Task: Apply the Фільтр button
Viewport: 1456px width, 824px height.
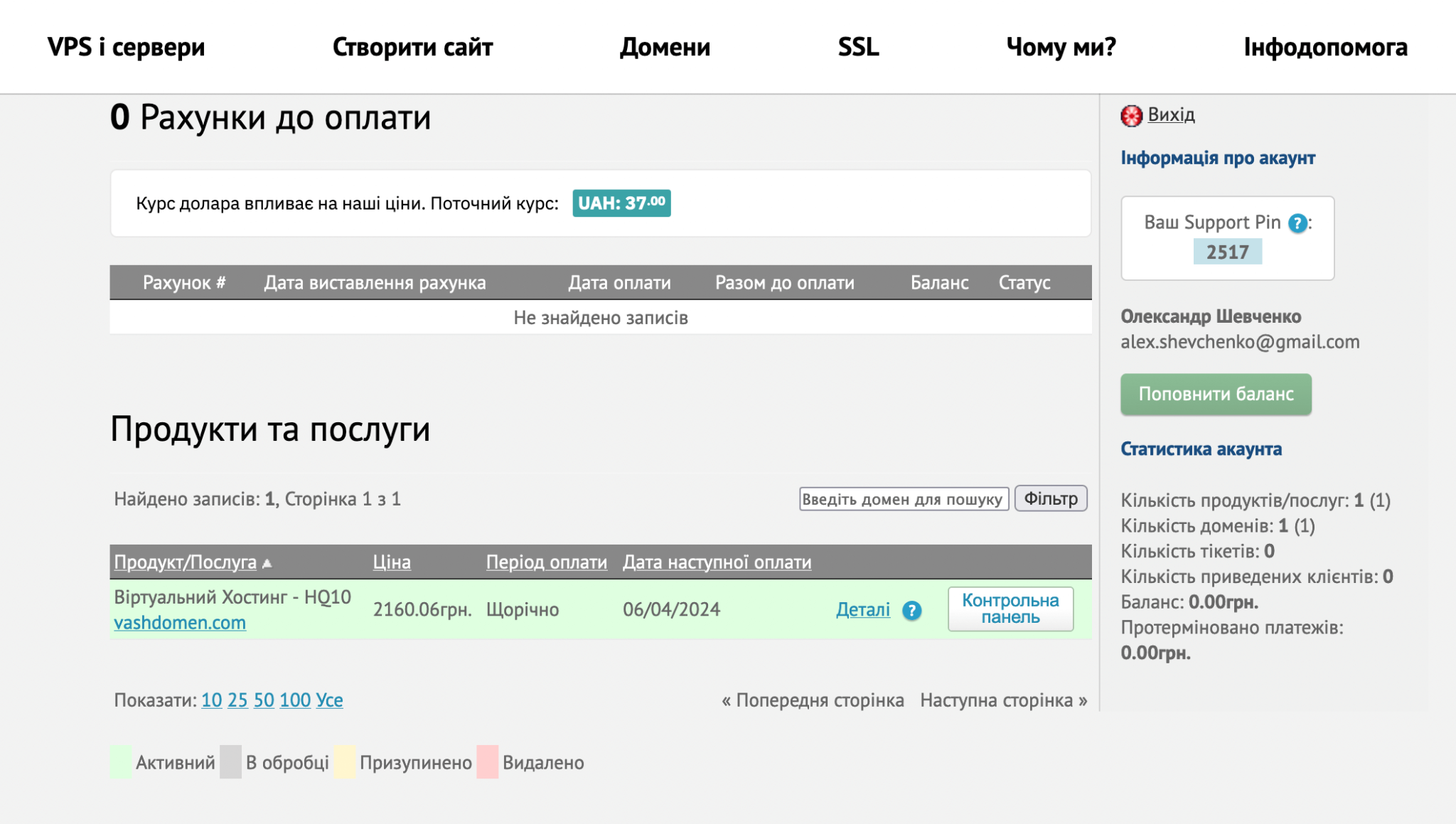Action: pyautogui.click(x=1050, y=498)
